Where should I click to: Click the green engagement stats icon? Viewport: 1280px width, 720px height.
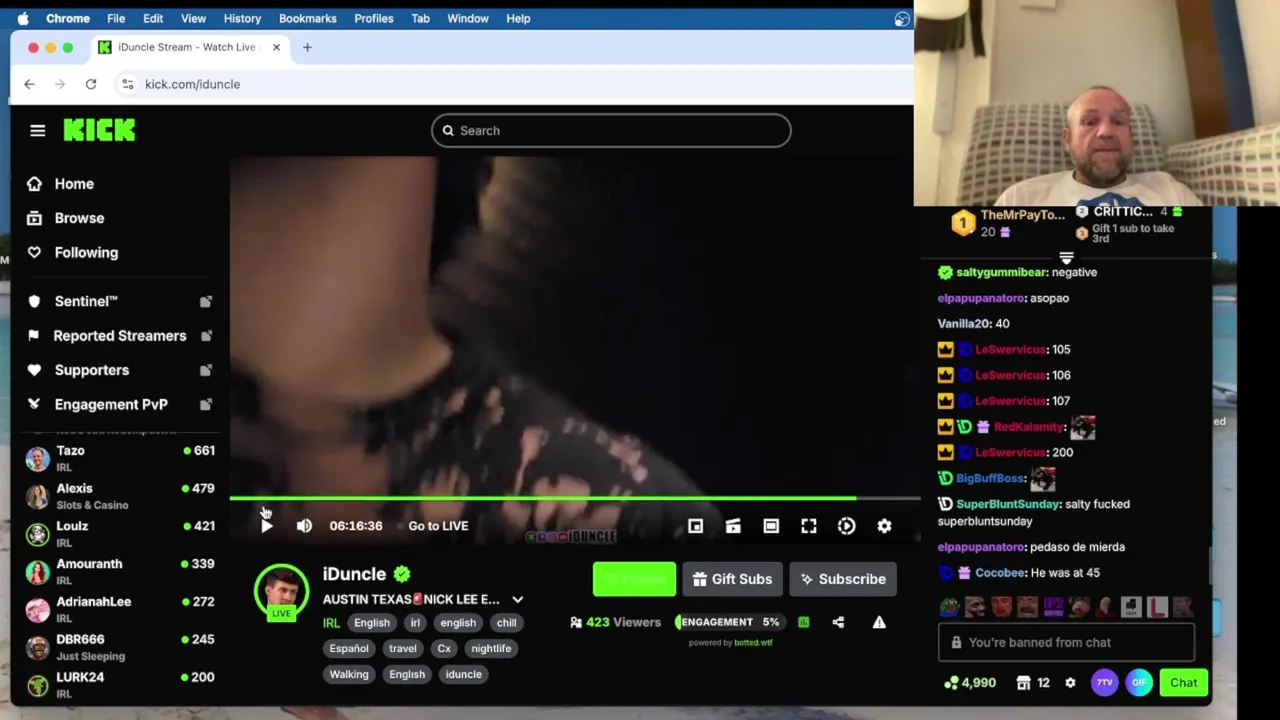coord(803,623)
